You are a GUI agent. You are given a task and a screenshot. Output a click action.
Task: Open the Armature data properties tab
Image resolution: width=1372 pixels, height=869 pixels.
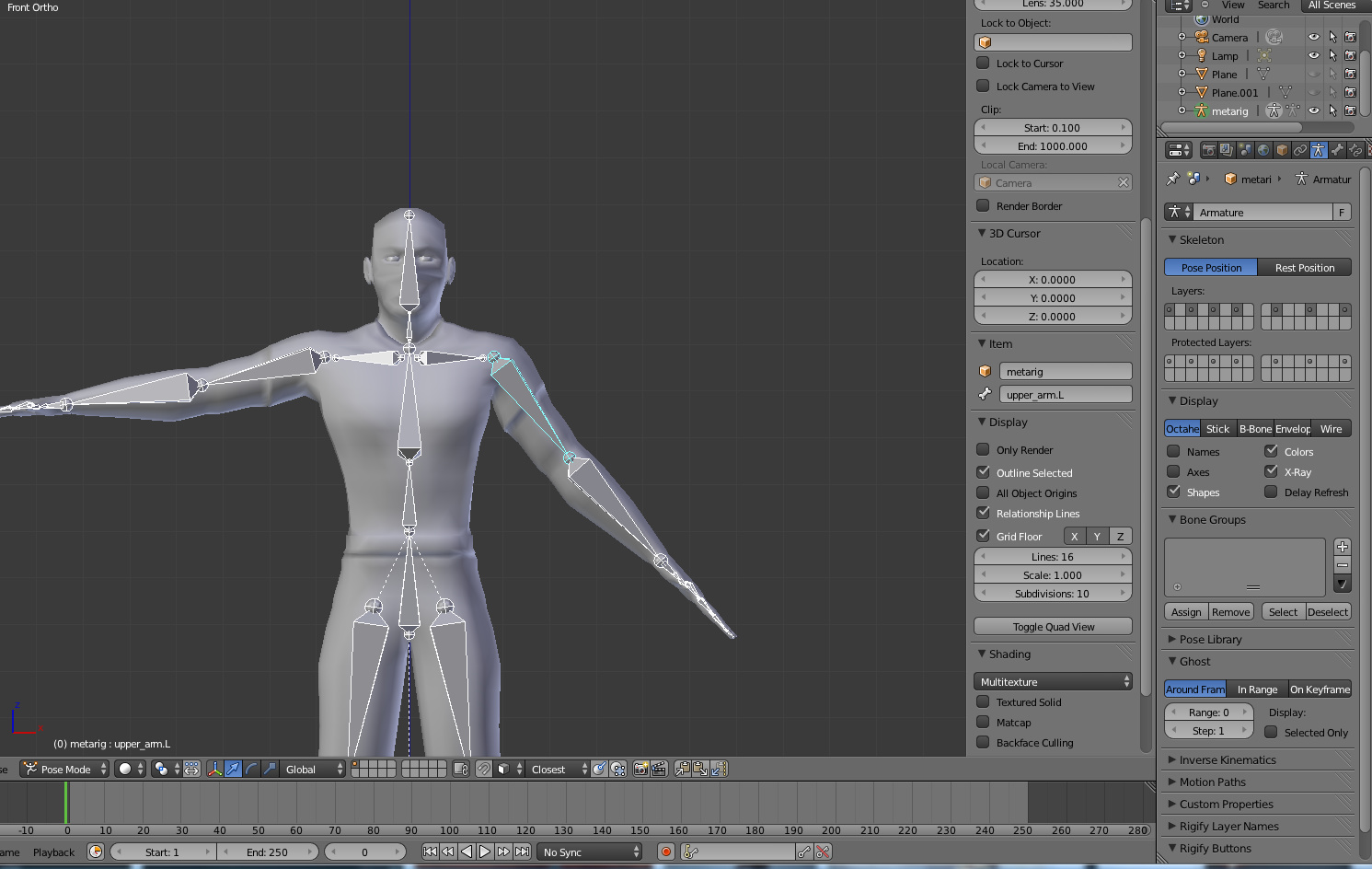pos(1319,150)
